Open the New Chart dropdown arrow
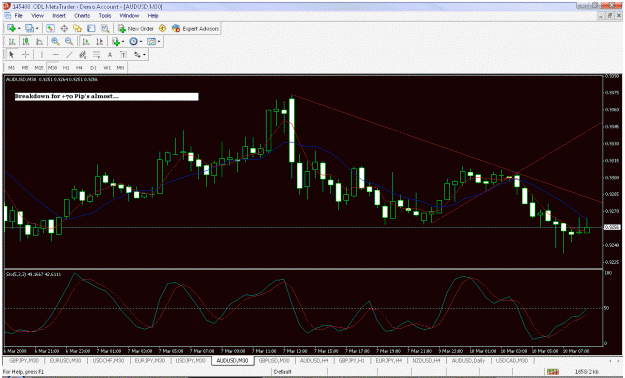 18,28
